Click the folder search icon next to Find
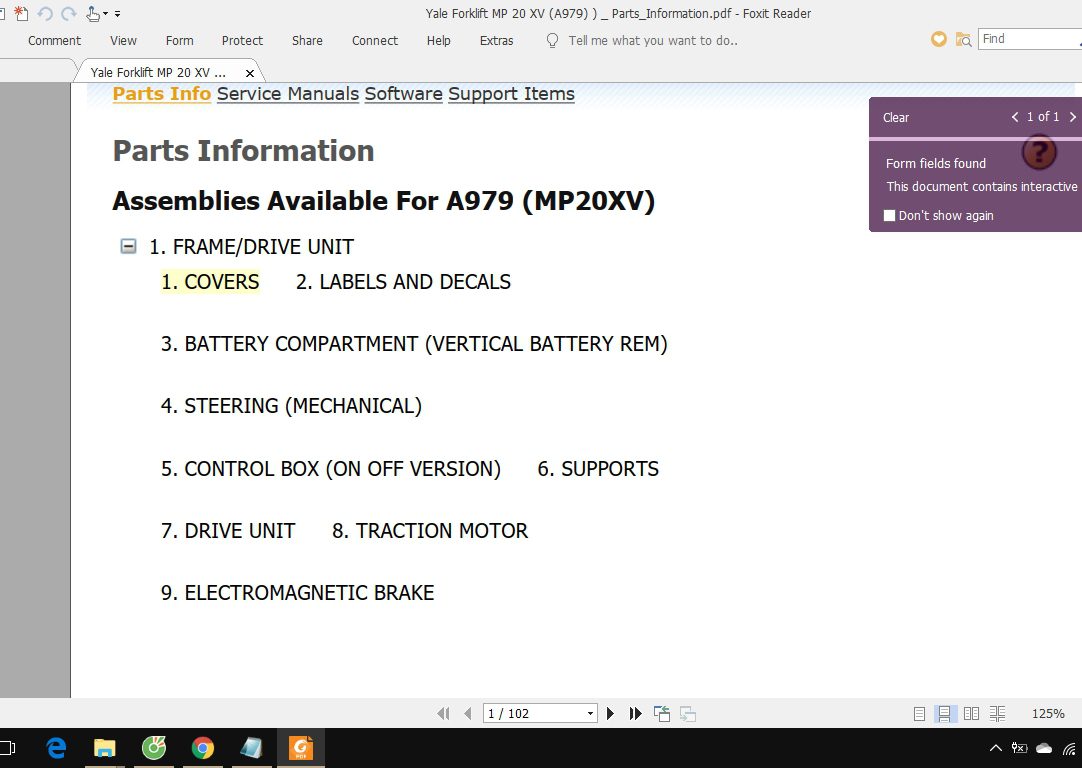 point(963,39)
